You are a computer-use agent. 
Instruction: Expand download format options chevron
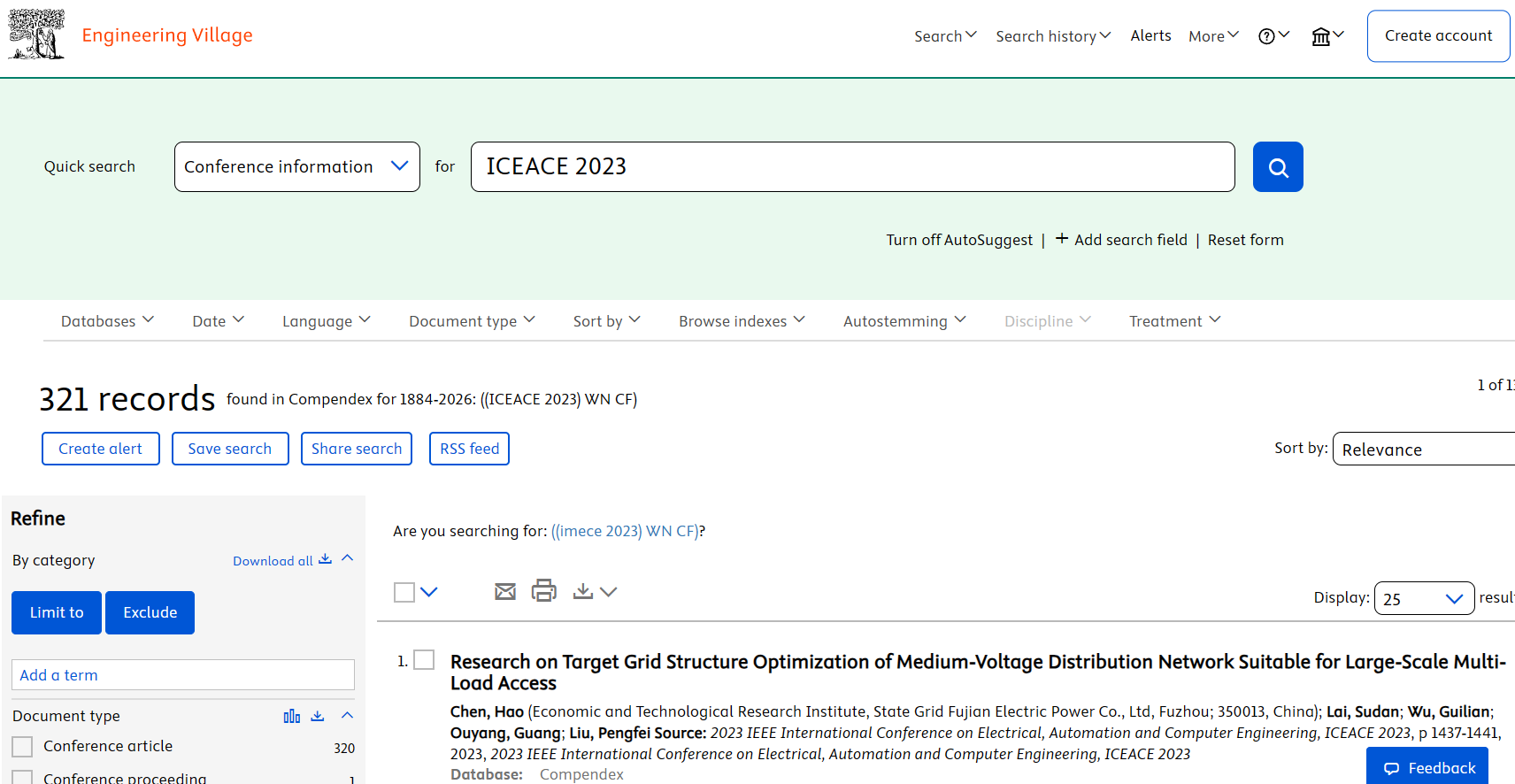(608, 592)
